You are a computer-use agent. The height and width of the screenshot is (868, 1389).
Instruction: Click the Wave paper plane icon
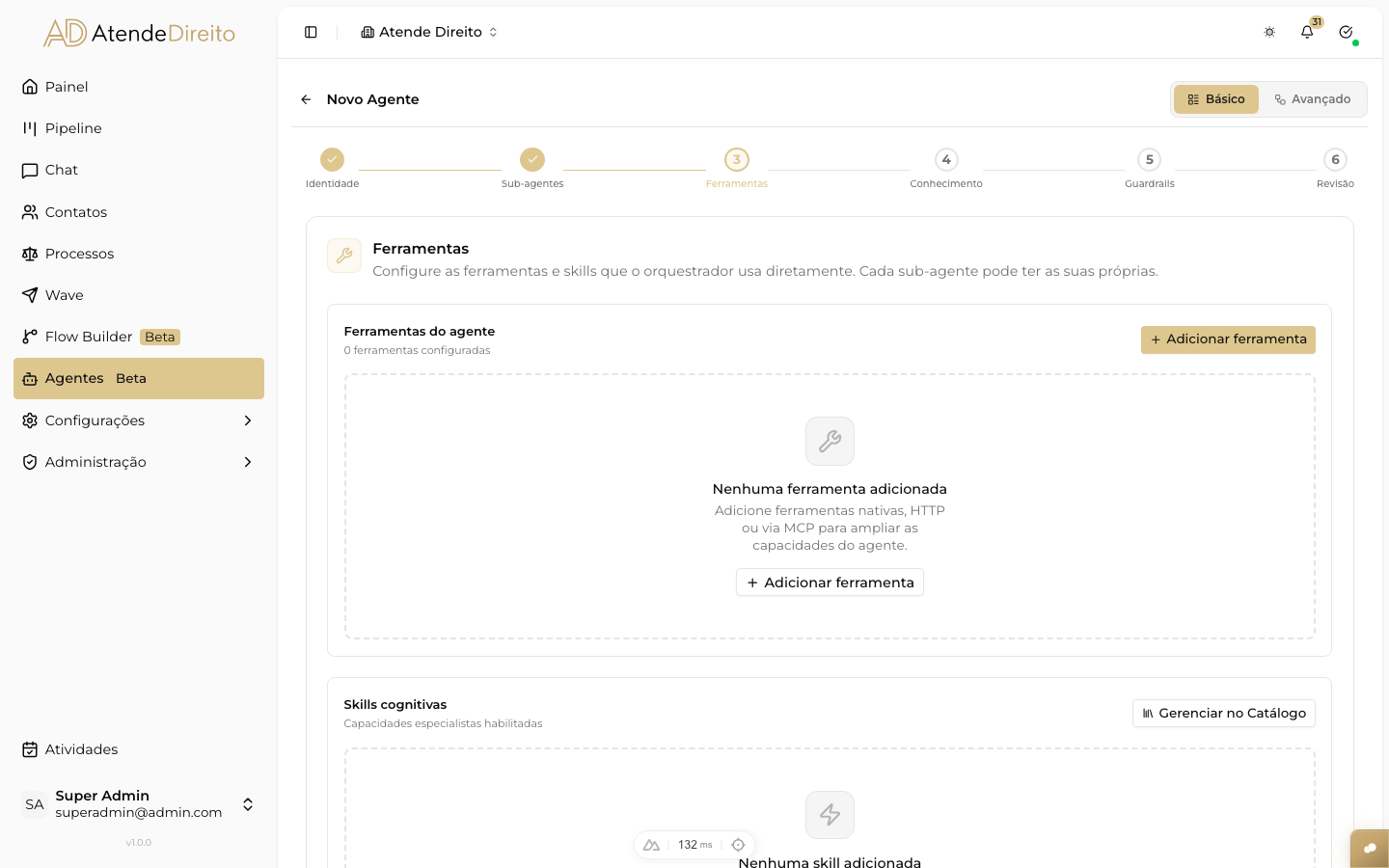pos(30,295)
